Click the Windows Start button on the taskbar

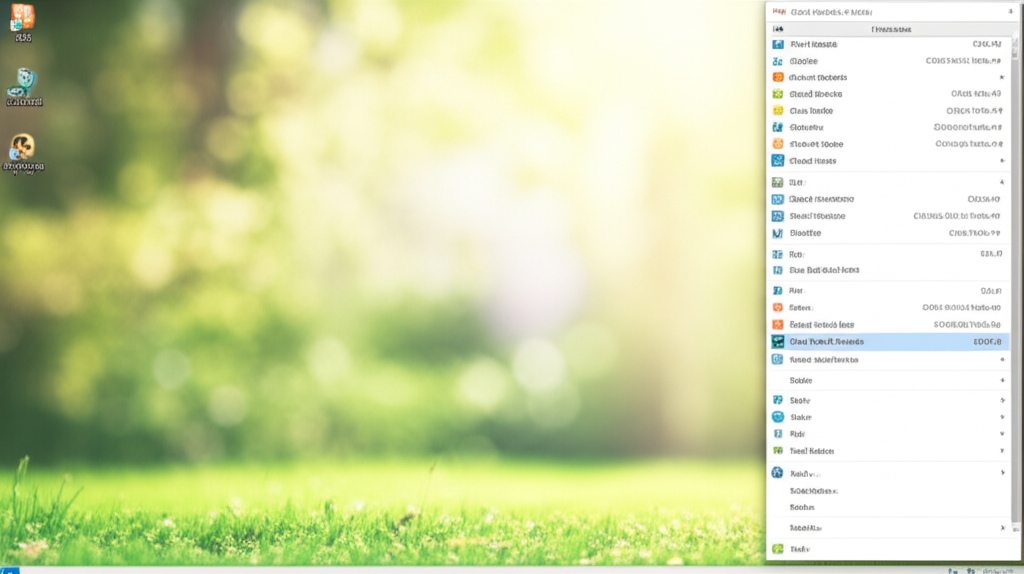click(9, 570)
